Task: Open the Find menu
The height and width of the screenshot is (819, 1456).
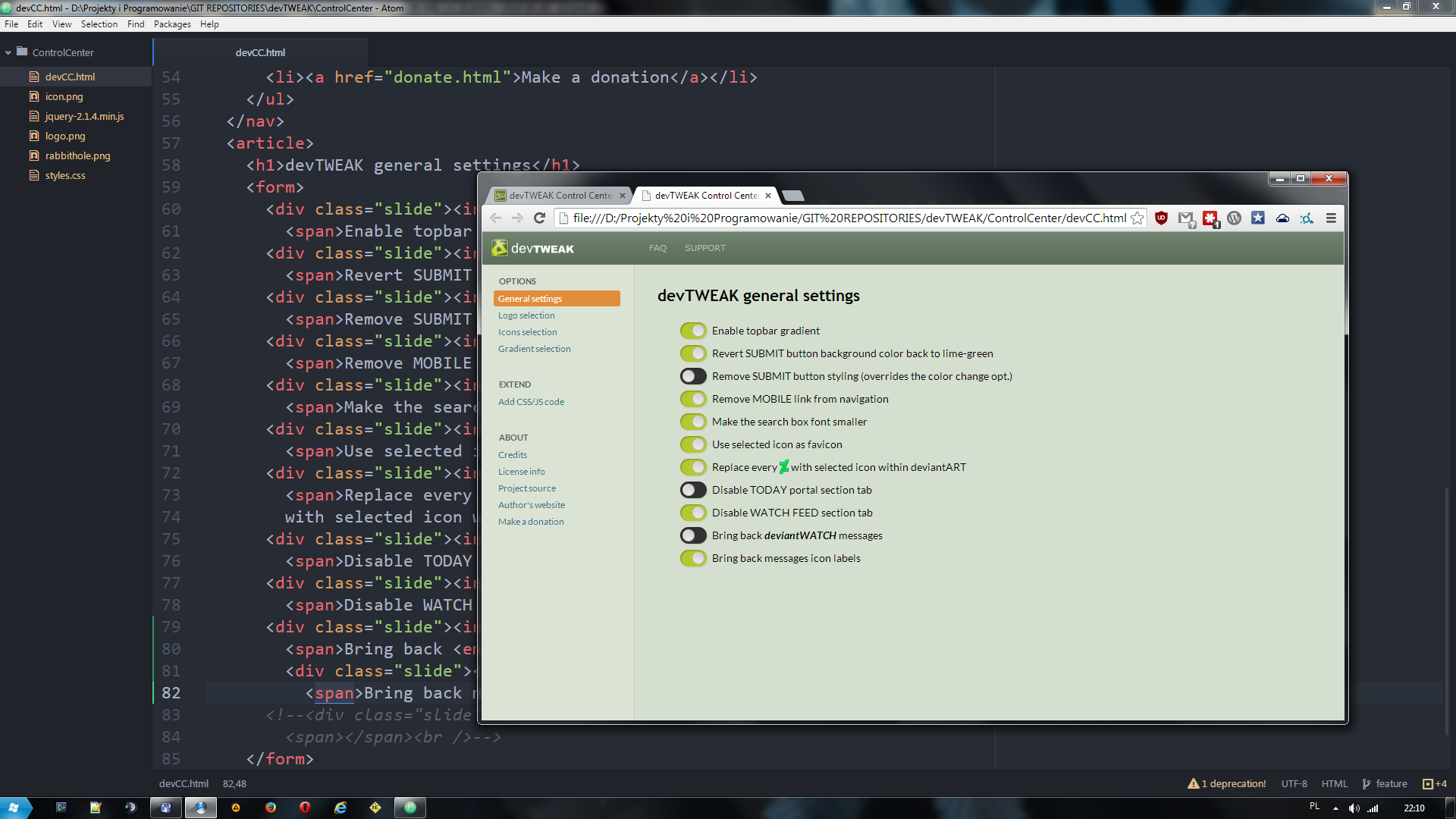Action: pyautogui.click(x=136, y=24)
